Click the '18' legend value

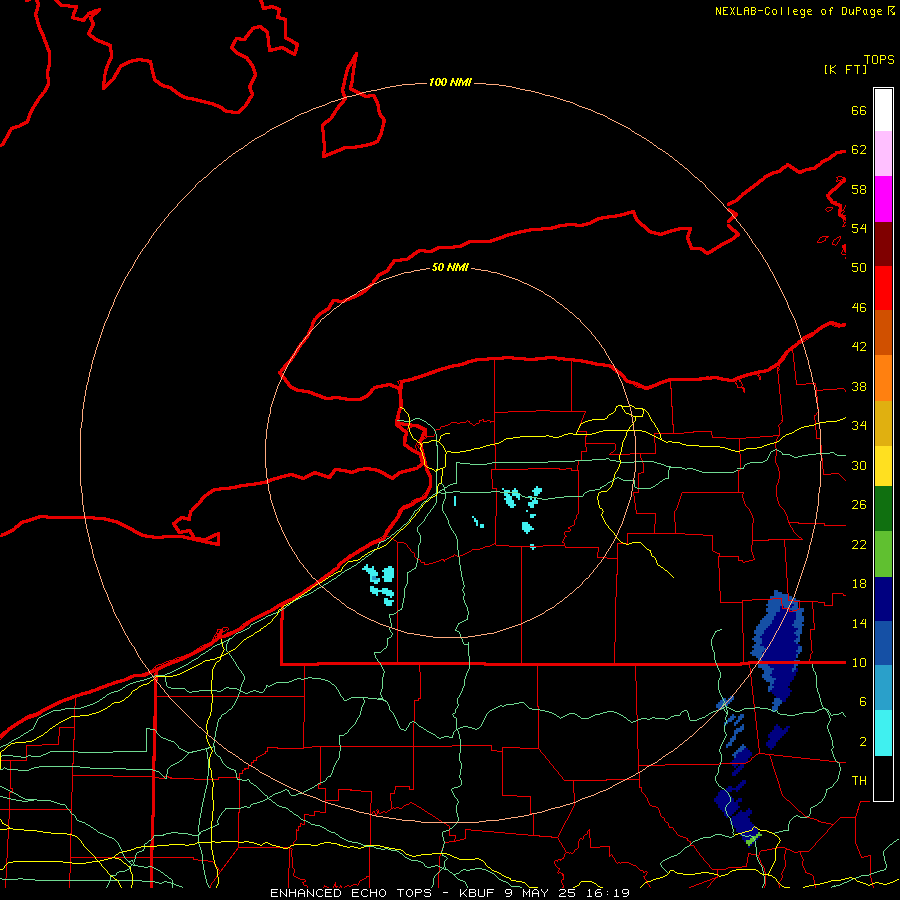coord(859,584)
